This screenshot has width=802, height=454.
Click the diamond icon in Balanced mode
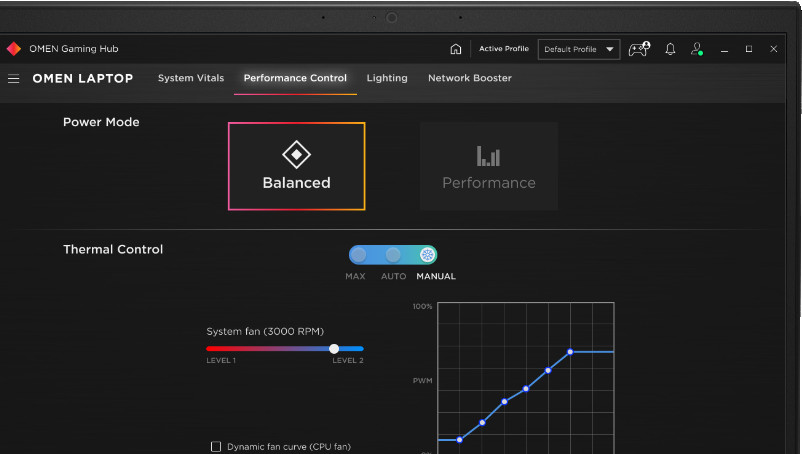point(296,154)
